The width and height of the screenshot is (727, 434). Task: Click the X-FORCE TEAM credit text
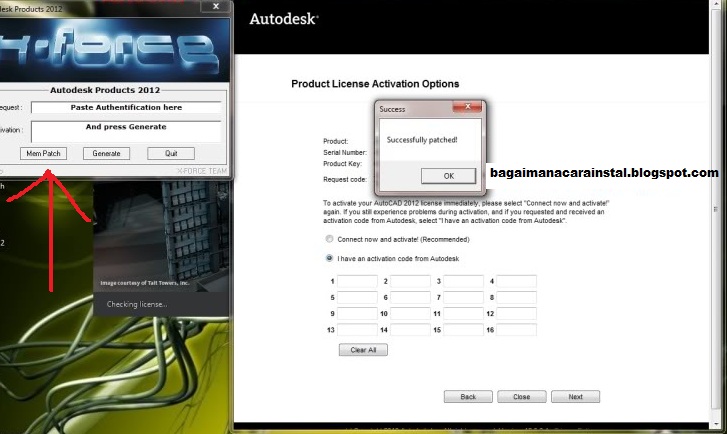click(x=202, y=171)
